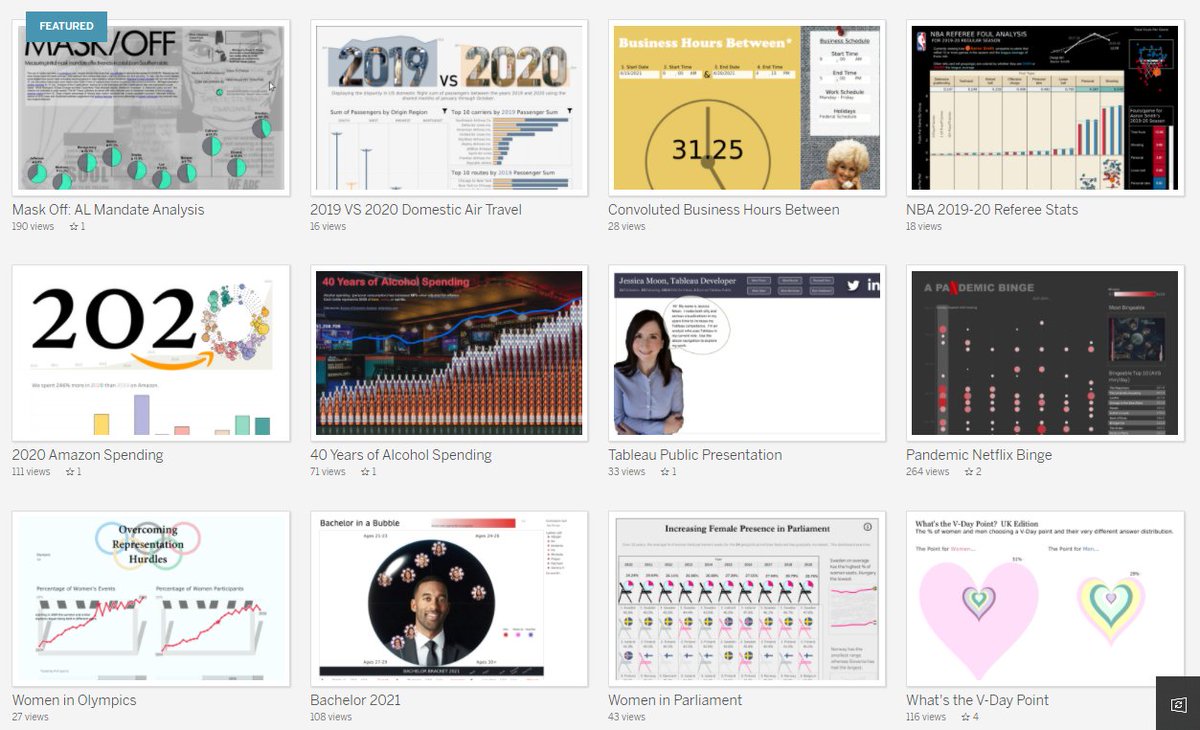Click '108 views' under Bachelor 2021

point(331,717)
